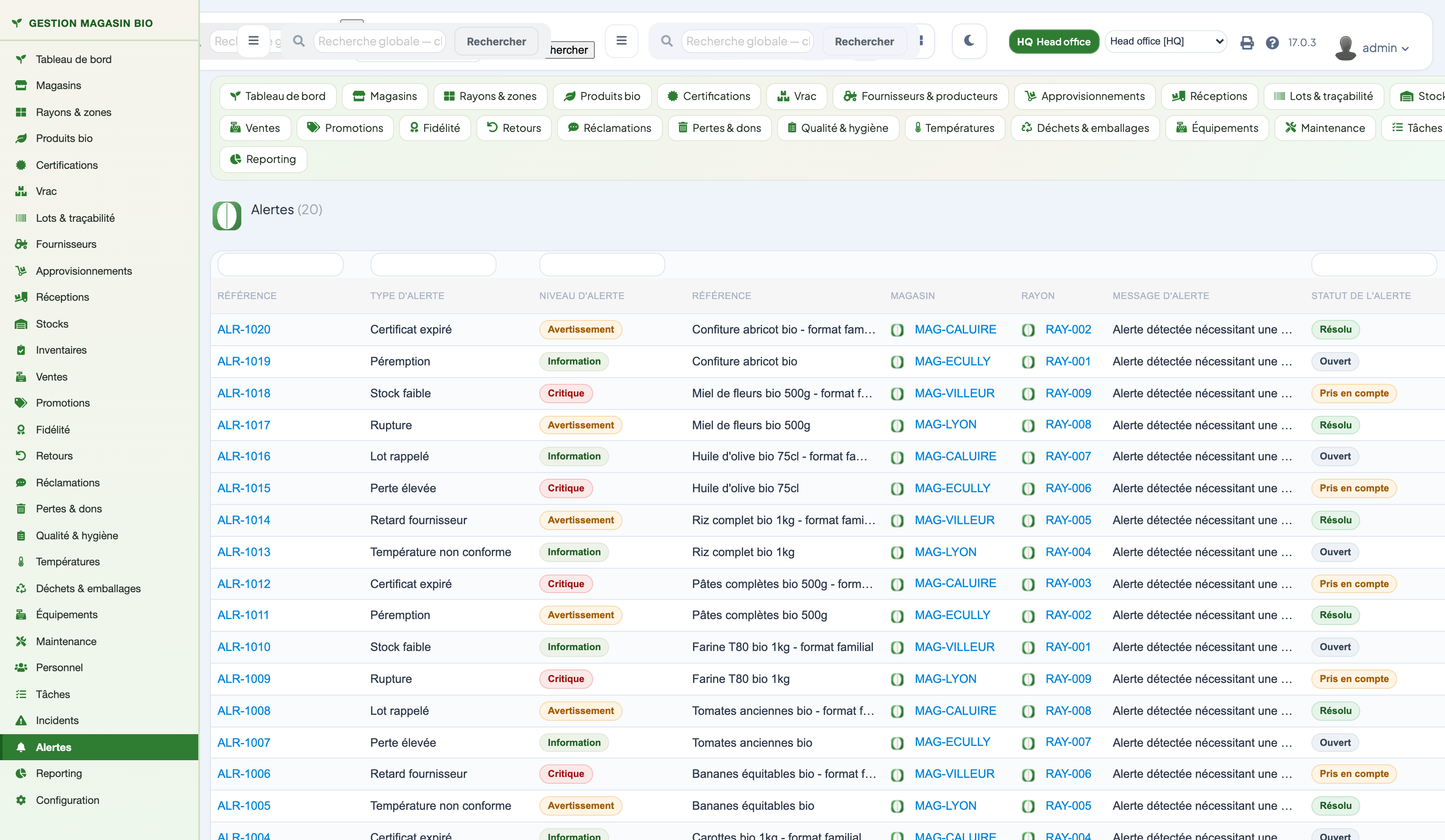Screen dimensions: 1445x840
Task: Click the Ventes icon in the left sidebar
Action: [x=21, y=377]
